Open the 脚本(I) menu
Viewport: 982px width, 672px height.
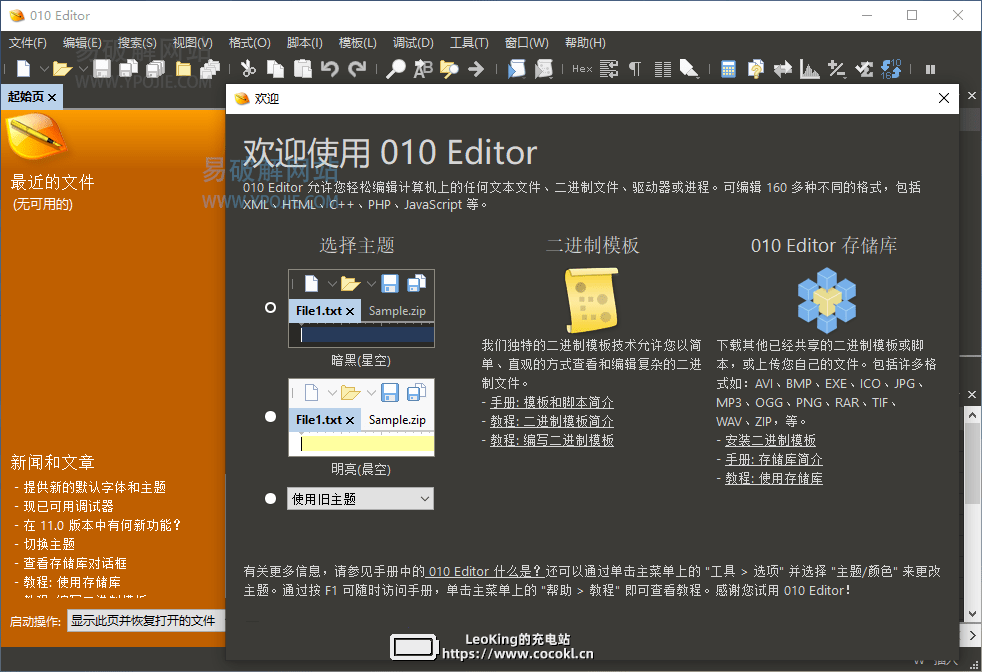[304, 43]
